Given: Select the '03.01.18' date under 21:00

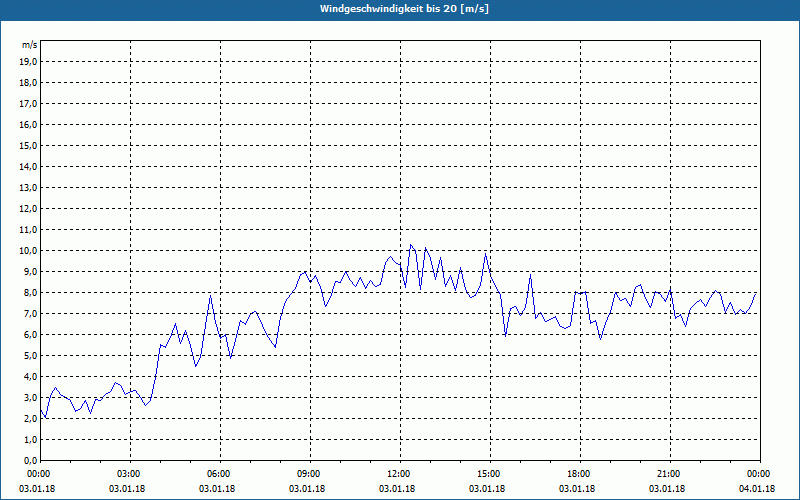Looking at the screenshot, I should tap(667, 489).
